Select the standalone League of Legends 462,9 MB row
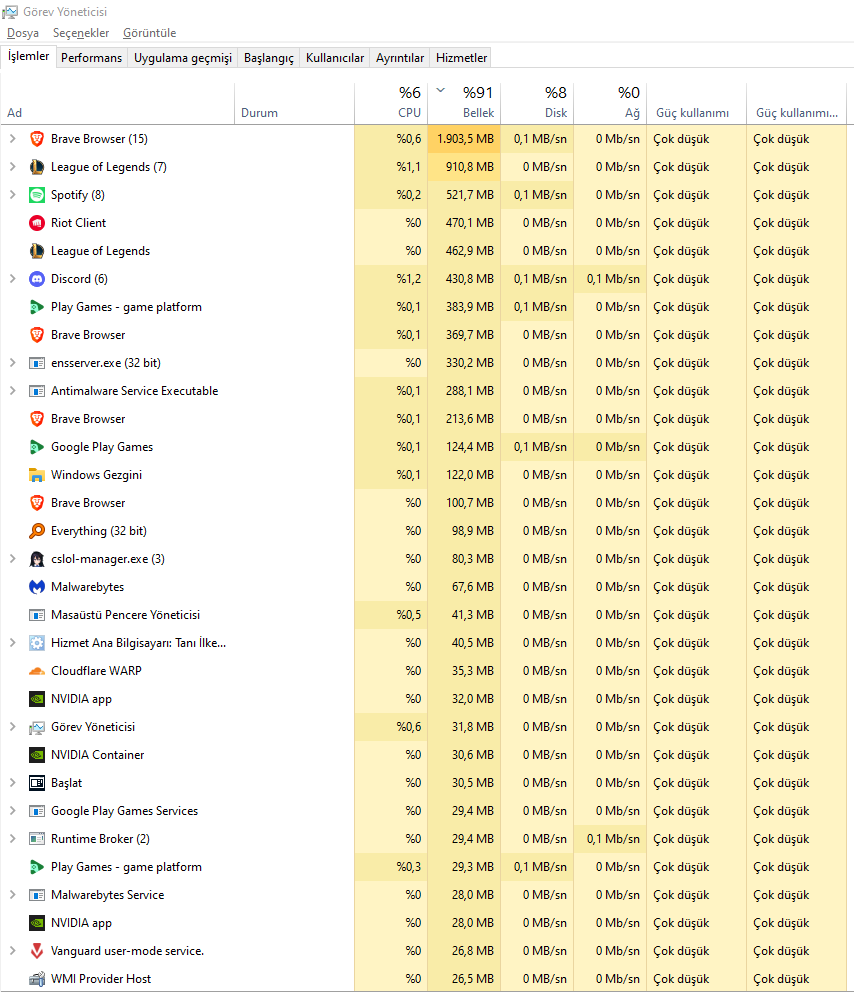The image size is (854, 996). pyautogui.click(x=423, y=251)
